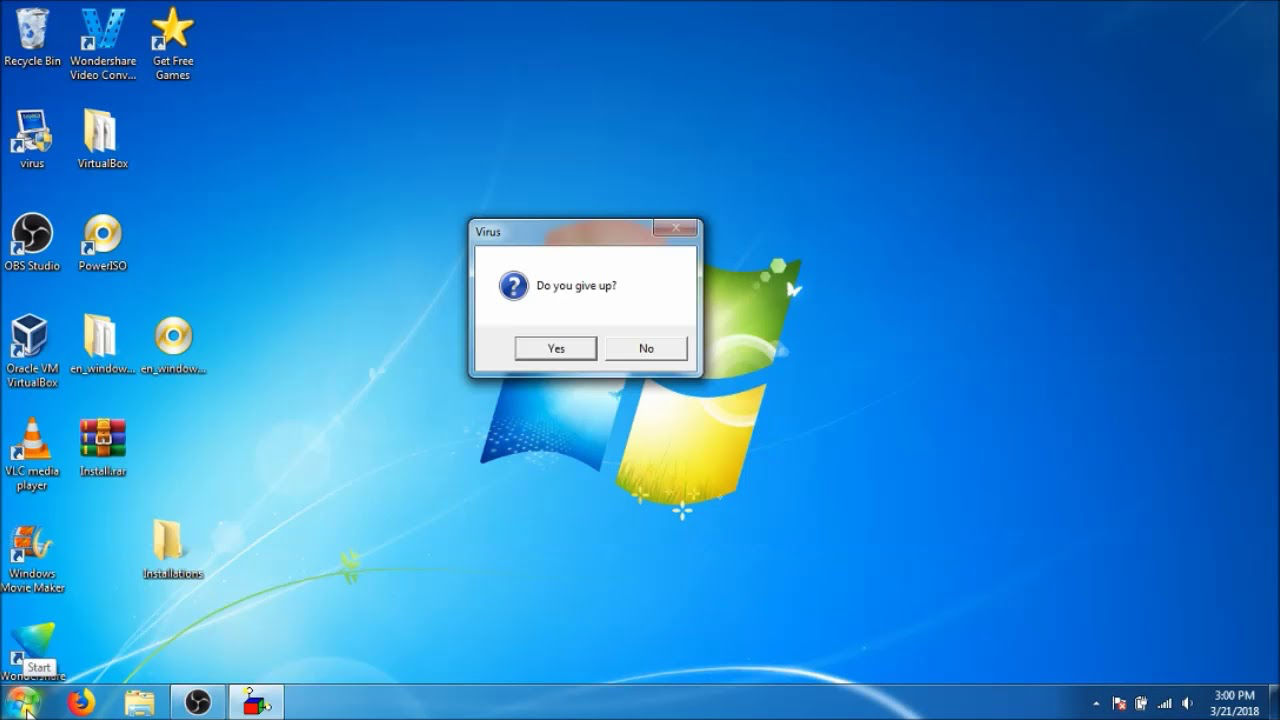The image size is (1280, 720).
Task: Select the Windows Movie Maker shortcut
Action: (32, 557)
